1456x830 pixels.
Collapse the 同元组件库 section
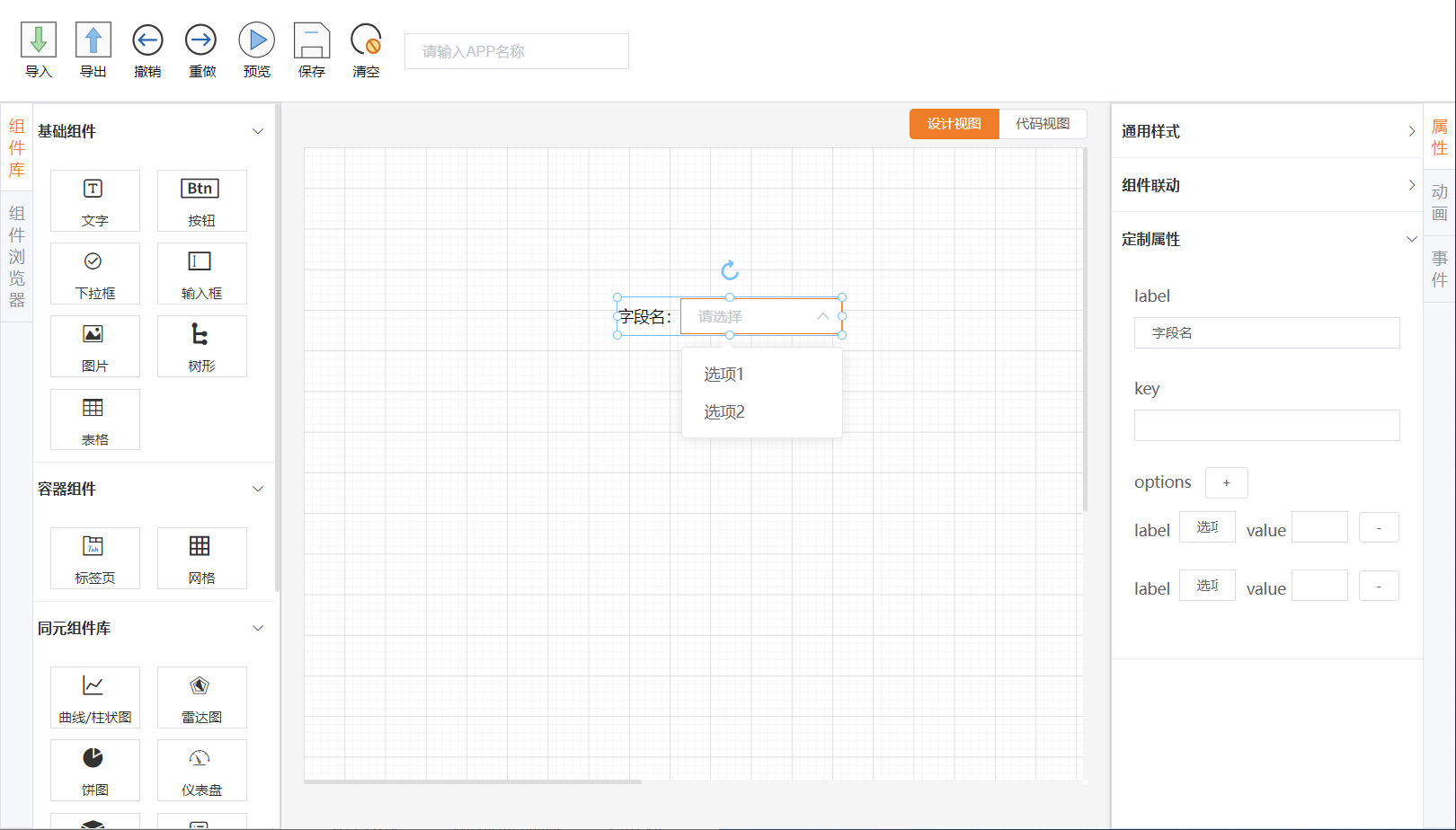click(x=258, y=628)
